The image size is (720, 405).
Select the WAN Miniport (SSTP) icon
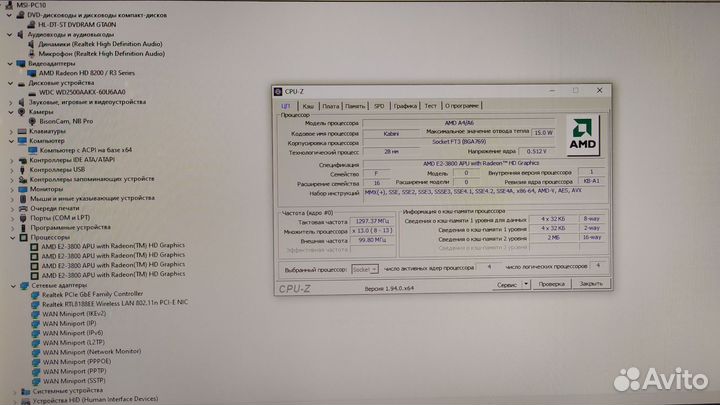(x=36, y=382)
